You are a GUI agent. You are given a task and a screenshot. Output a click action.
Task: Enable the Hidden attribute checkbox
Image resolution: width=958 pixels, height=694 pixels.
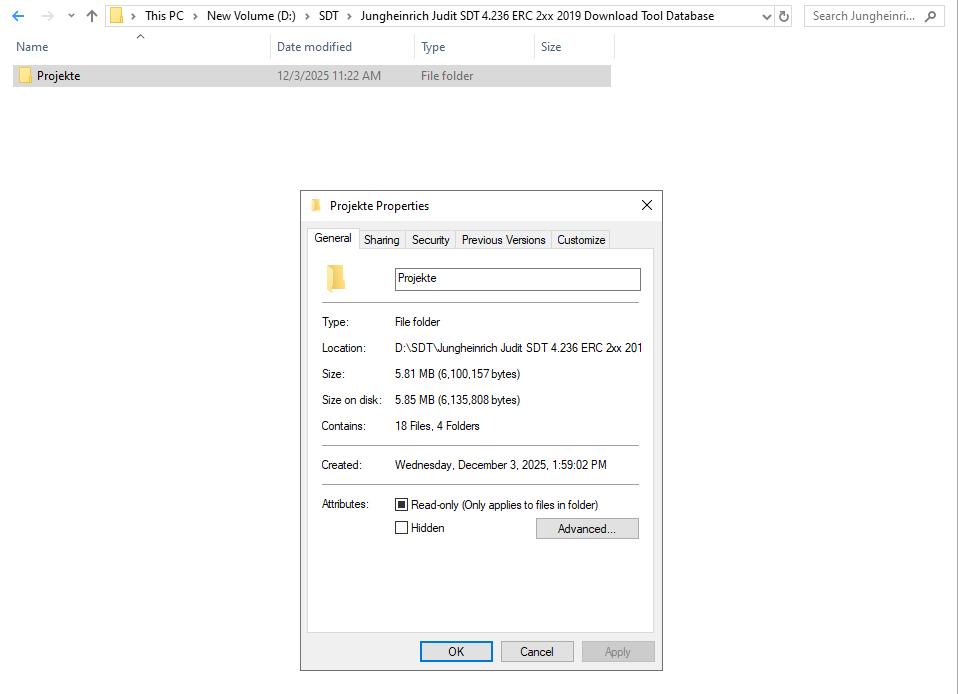[401, 528]
